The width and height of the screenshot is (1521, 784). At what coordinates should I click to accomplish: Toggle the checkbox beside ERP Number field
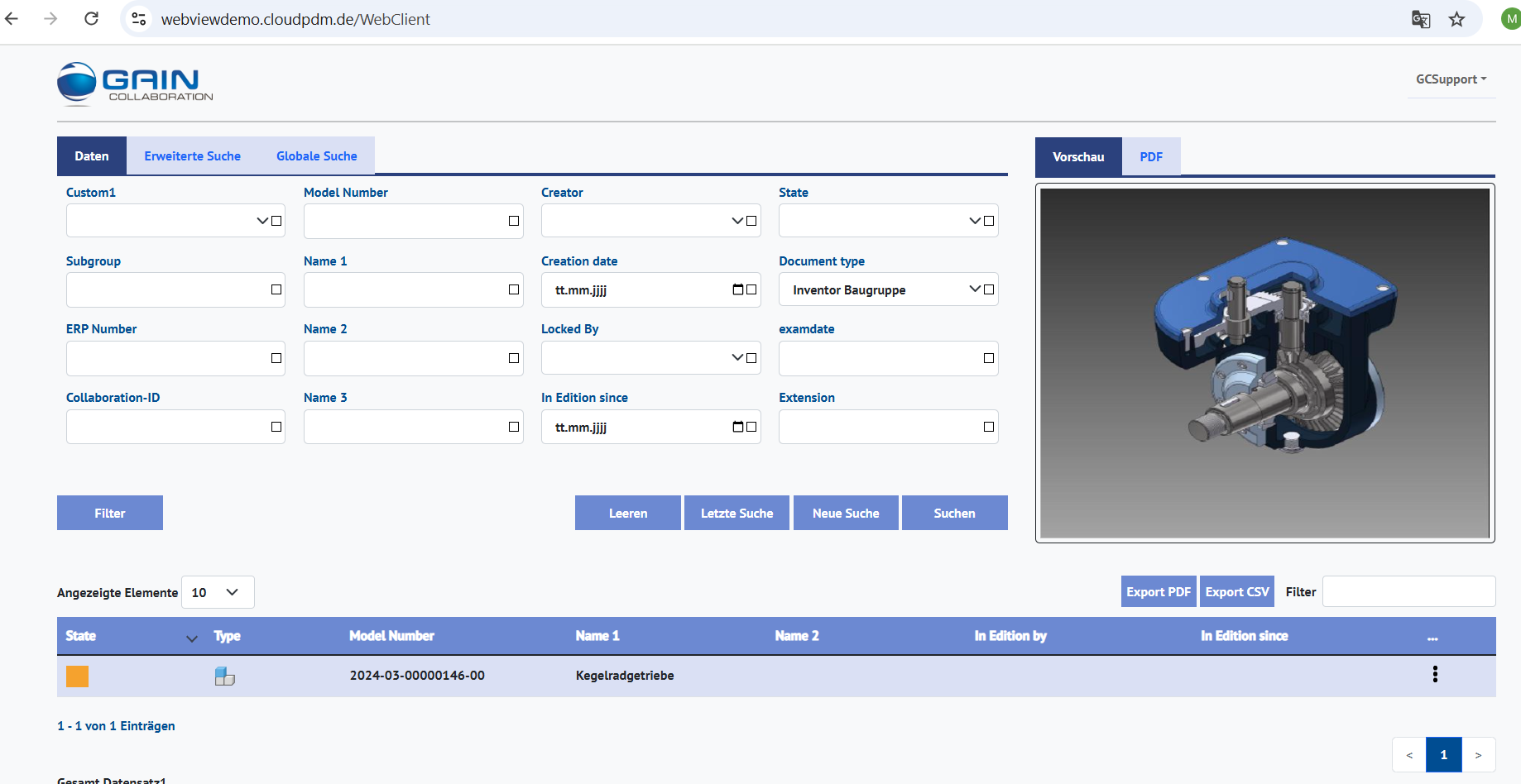(276, 358)
